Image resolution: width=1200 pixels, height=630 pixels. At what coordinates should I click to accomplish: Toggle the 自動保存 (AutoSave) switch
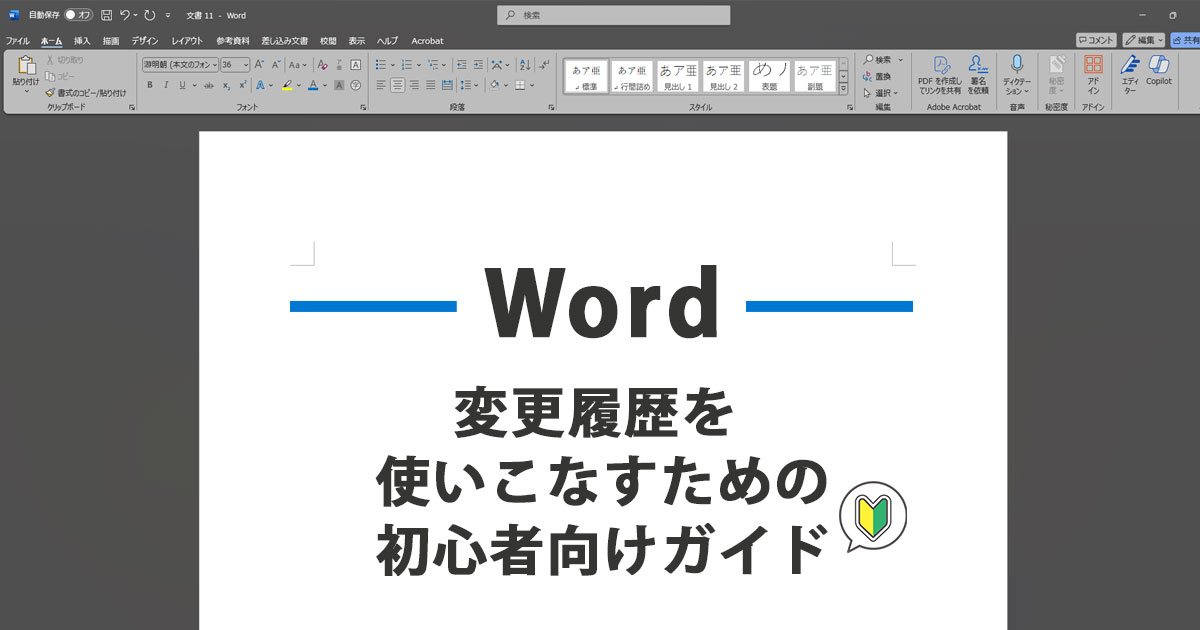pyautogui.click(x=78, y=15)
